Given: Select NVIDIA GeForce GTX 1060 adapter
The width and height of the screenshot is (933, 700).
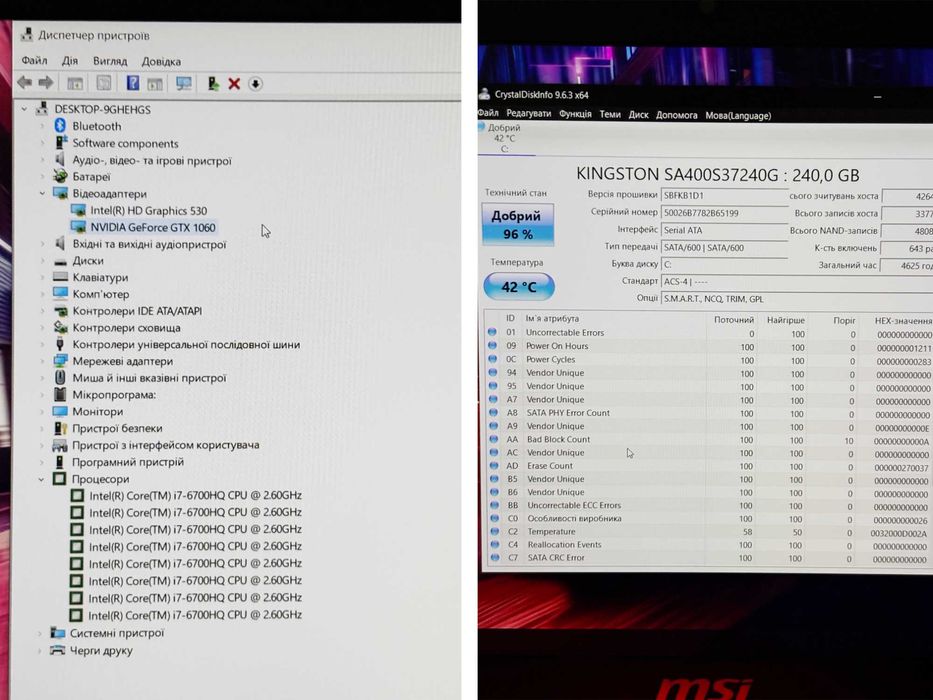Looking at the screenshot, I should [153, 227].
